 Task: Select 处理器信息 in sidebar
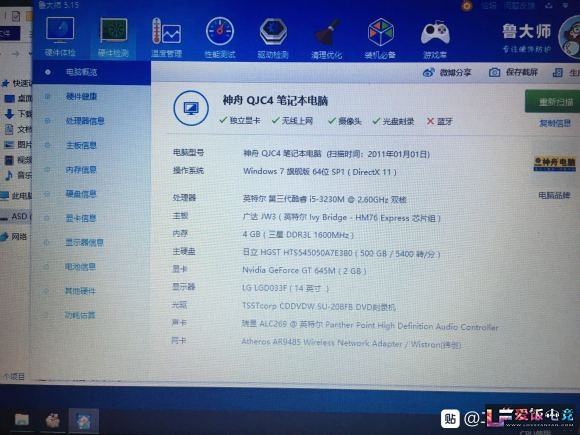coord(85,121)
